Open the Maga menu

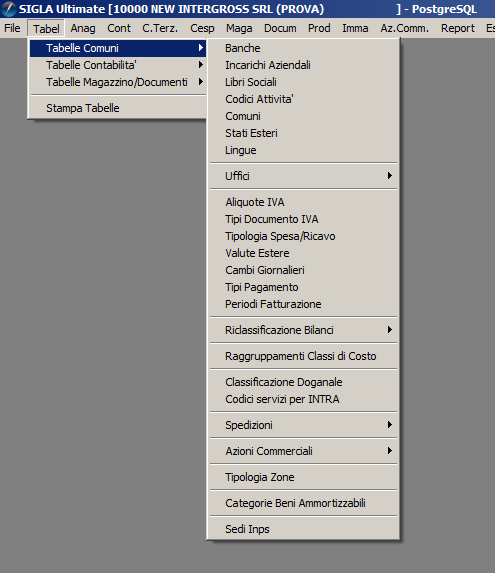coord(239,28)
